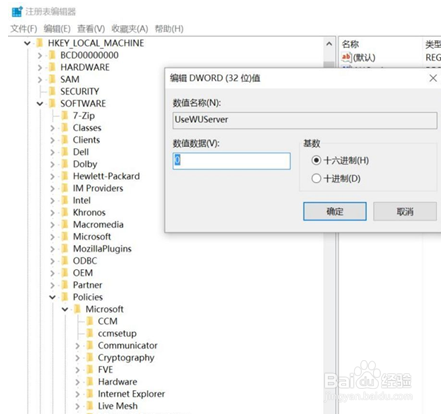Click the Macromedia folder icon
The image size is (441, 414).
click(x=65, y=225)
